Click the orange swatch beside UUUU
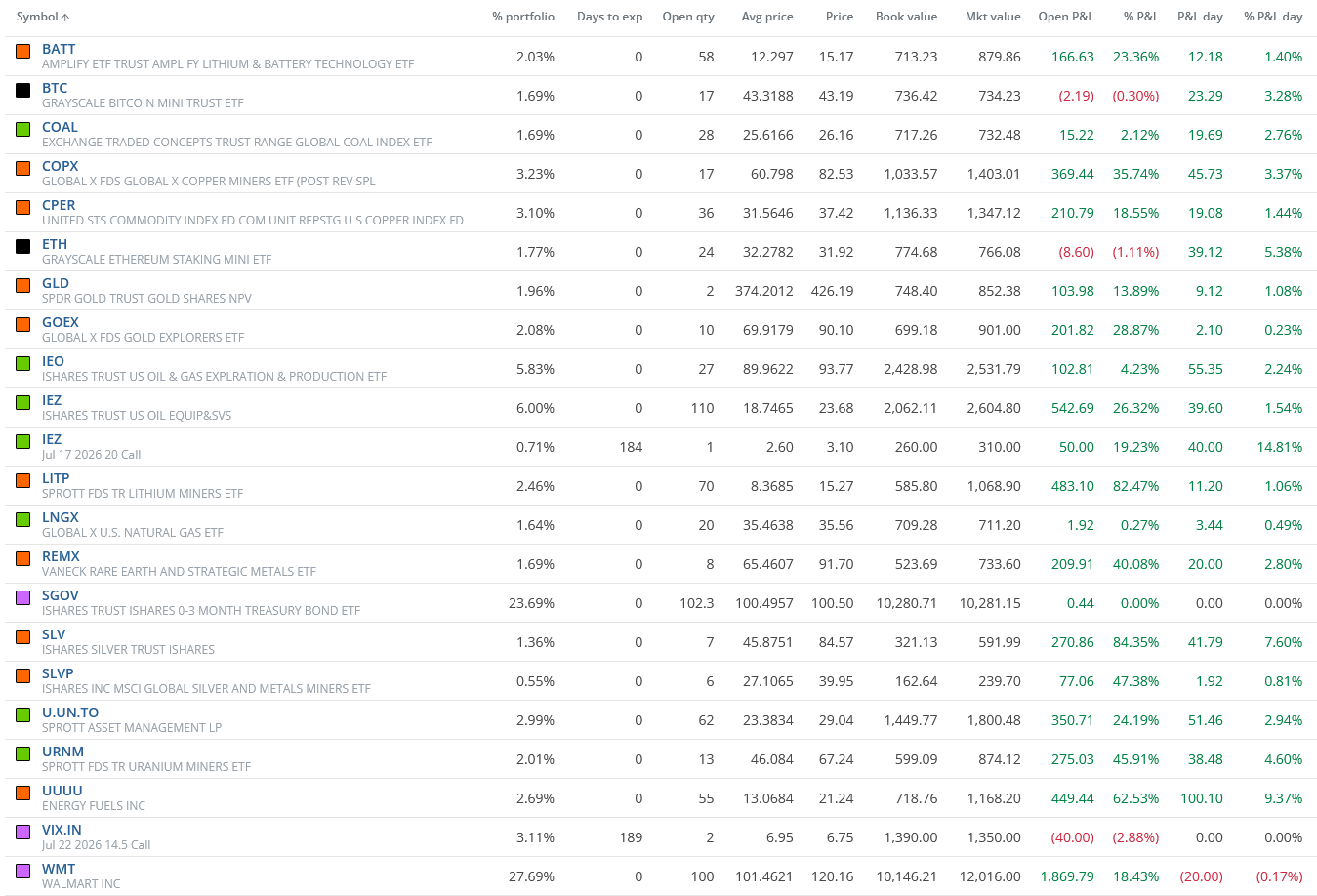This screenshot has width=1317, height=896. (x=22, y=793)
